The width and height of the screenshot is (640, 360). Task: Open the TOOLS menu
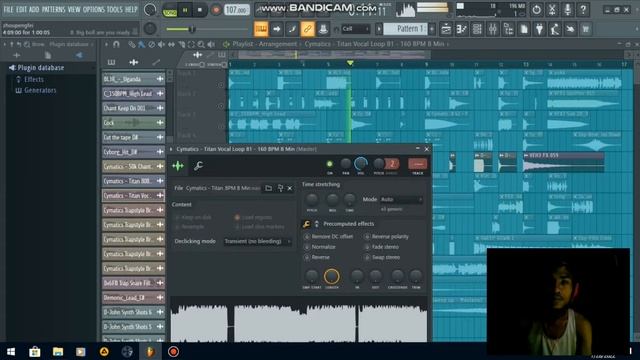click(115, 9)
